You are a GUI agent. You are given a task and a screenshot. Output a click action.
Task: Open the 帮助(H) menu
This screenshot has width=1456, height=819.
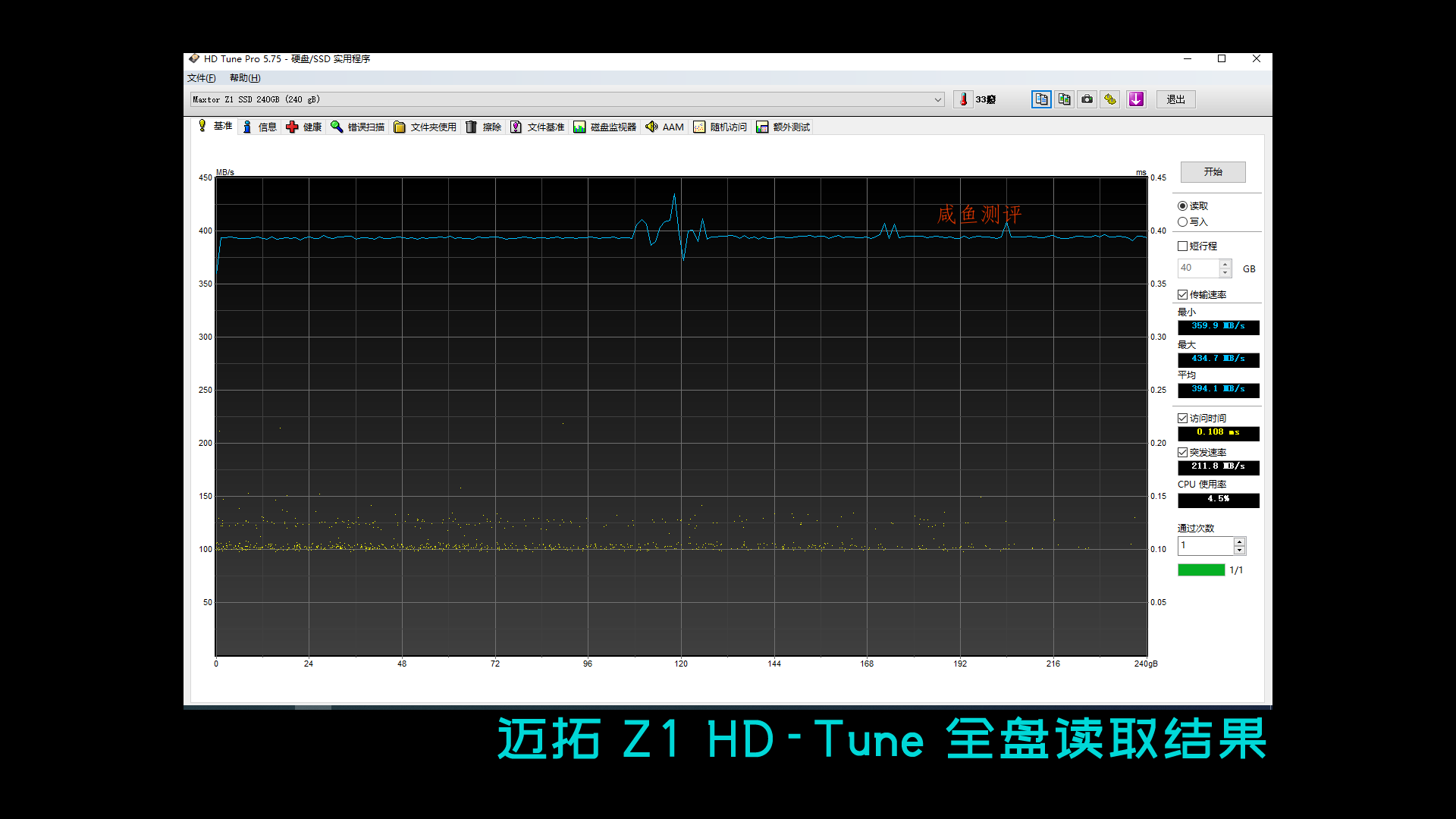[245, 78]
